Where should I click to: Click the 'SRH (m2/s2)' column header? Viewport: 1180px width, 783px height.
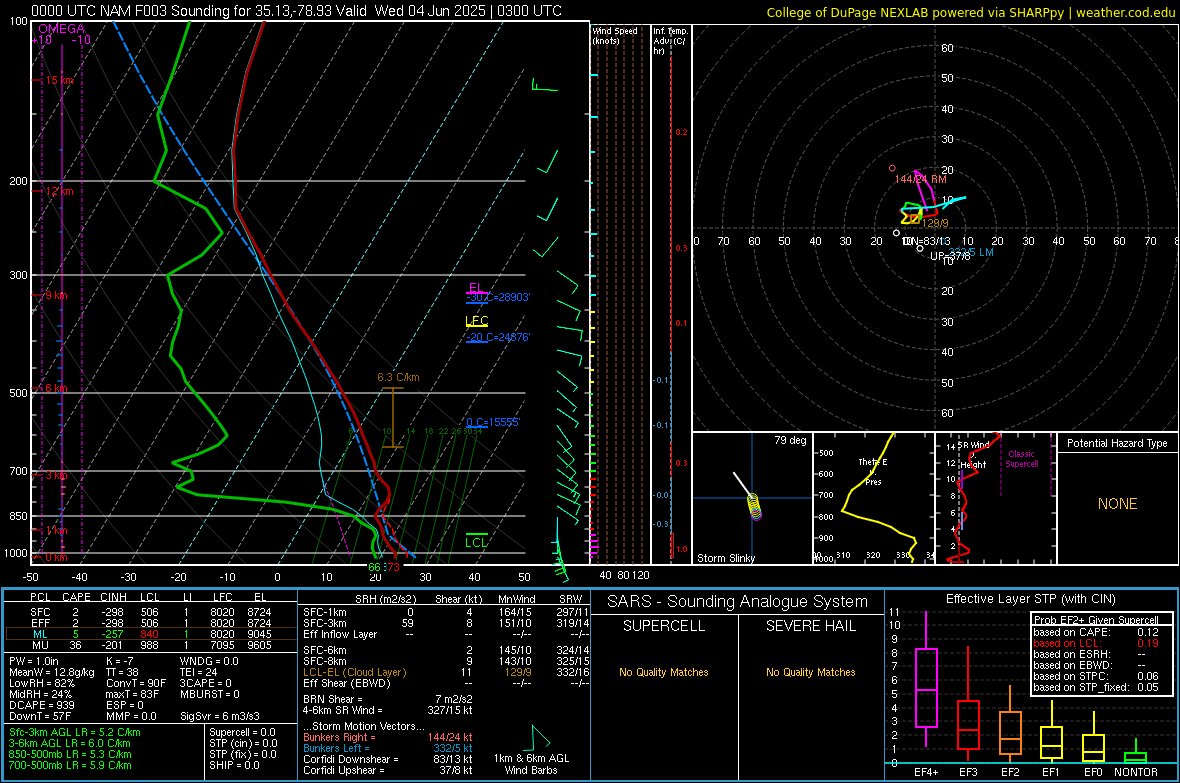point(386,599)
